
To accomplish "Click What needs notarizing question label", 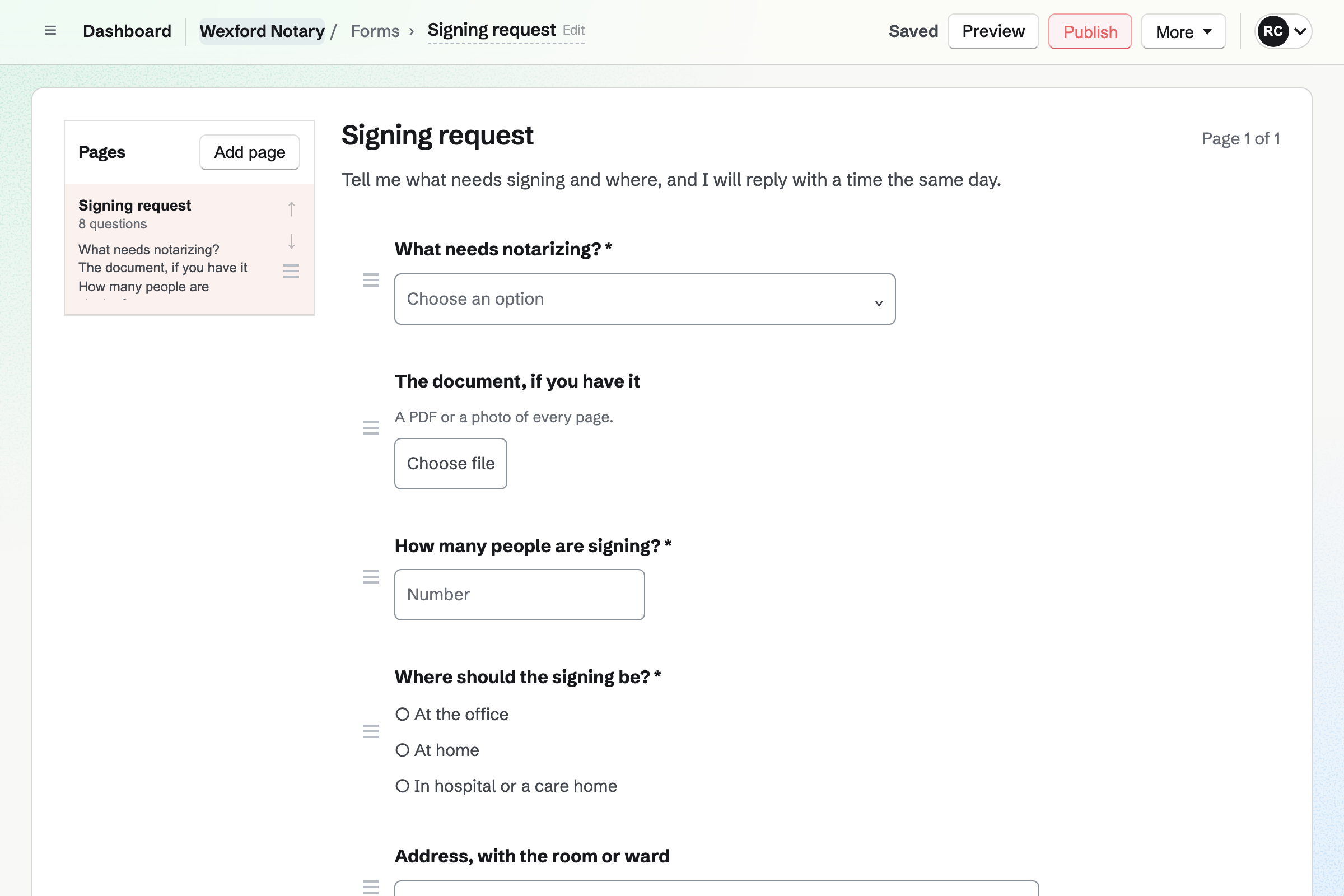I will point(503,249).
